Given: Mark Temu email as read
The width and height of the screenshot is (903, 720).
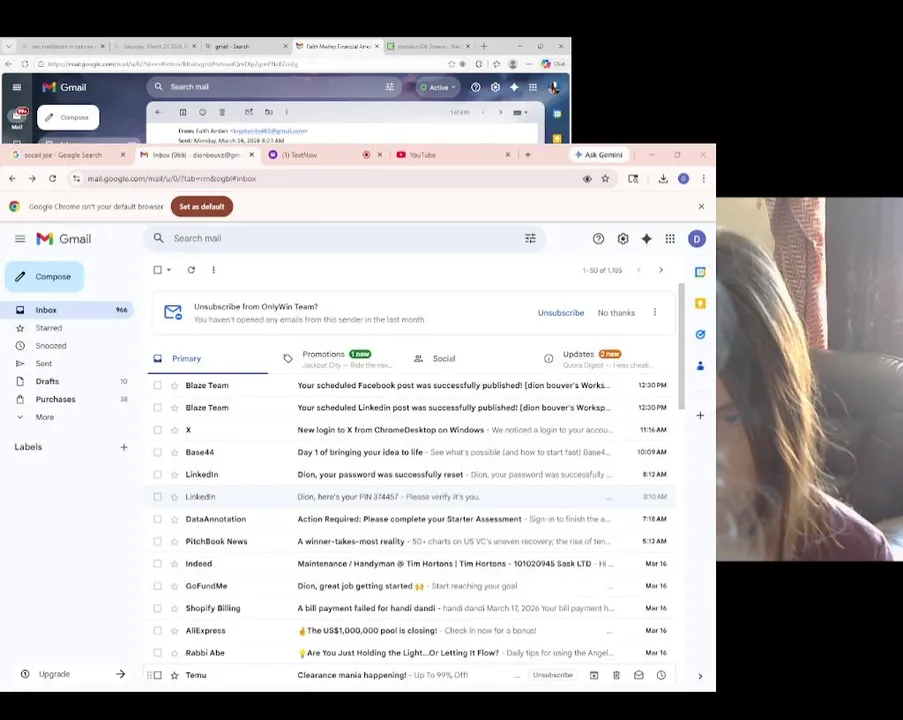Looking at the screenshot, I should [639, 675].
